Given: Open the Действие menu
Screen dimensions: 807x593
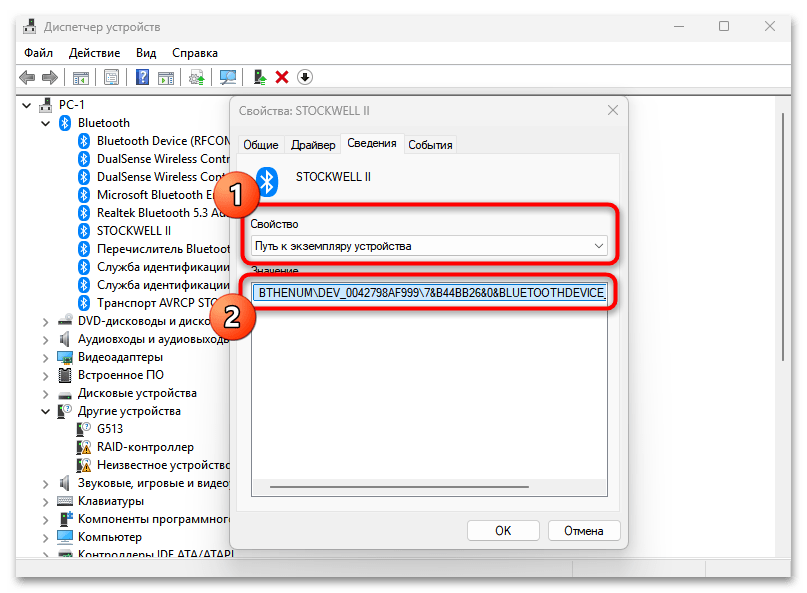Looking at the screenshot, I should tap(94, 53).
